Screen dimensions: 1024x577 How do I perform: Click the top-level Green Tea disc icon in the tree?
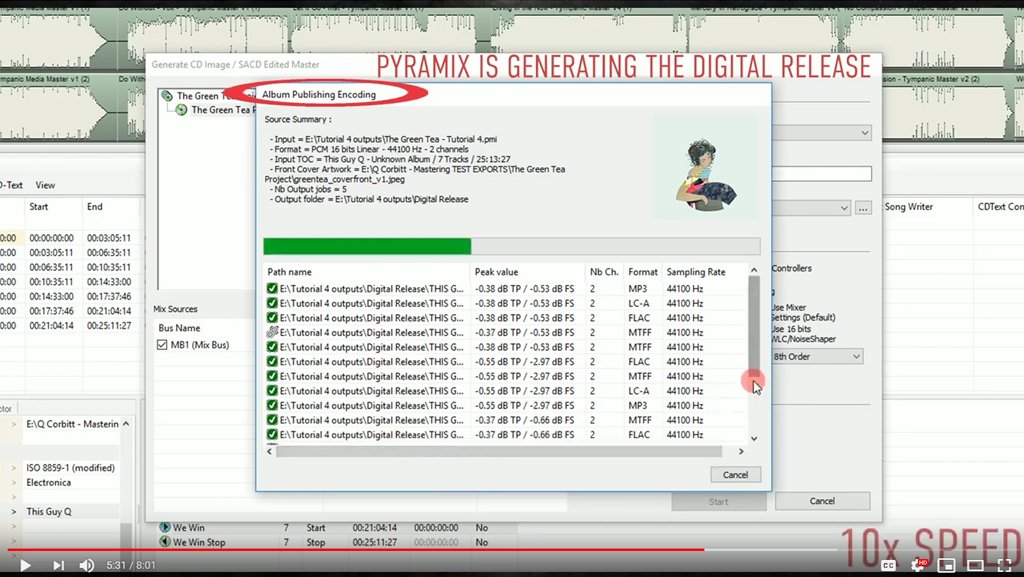coord(167,95)
